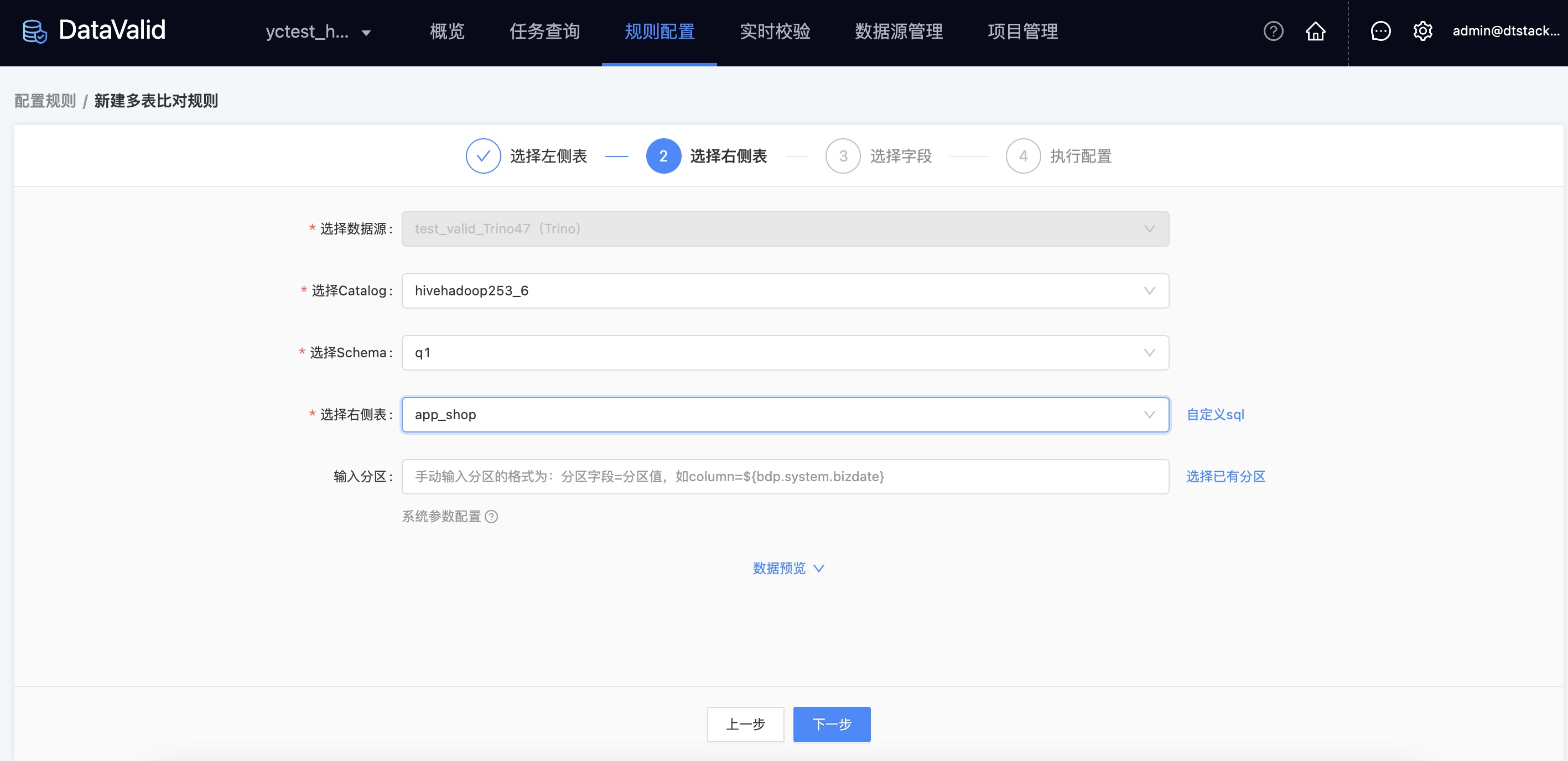The width and height of the screenshot is (1568, 761).
Task: Open the 任务查询 tab
Action: [x=544, y=32]
